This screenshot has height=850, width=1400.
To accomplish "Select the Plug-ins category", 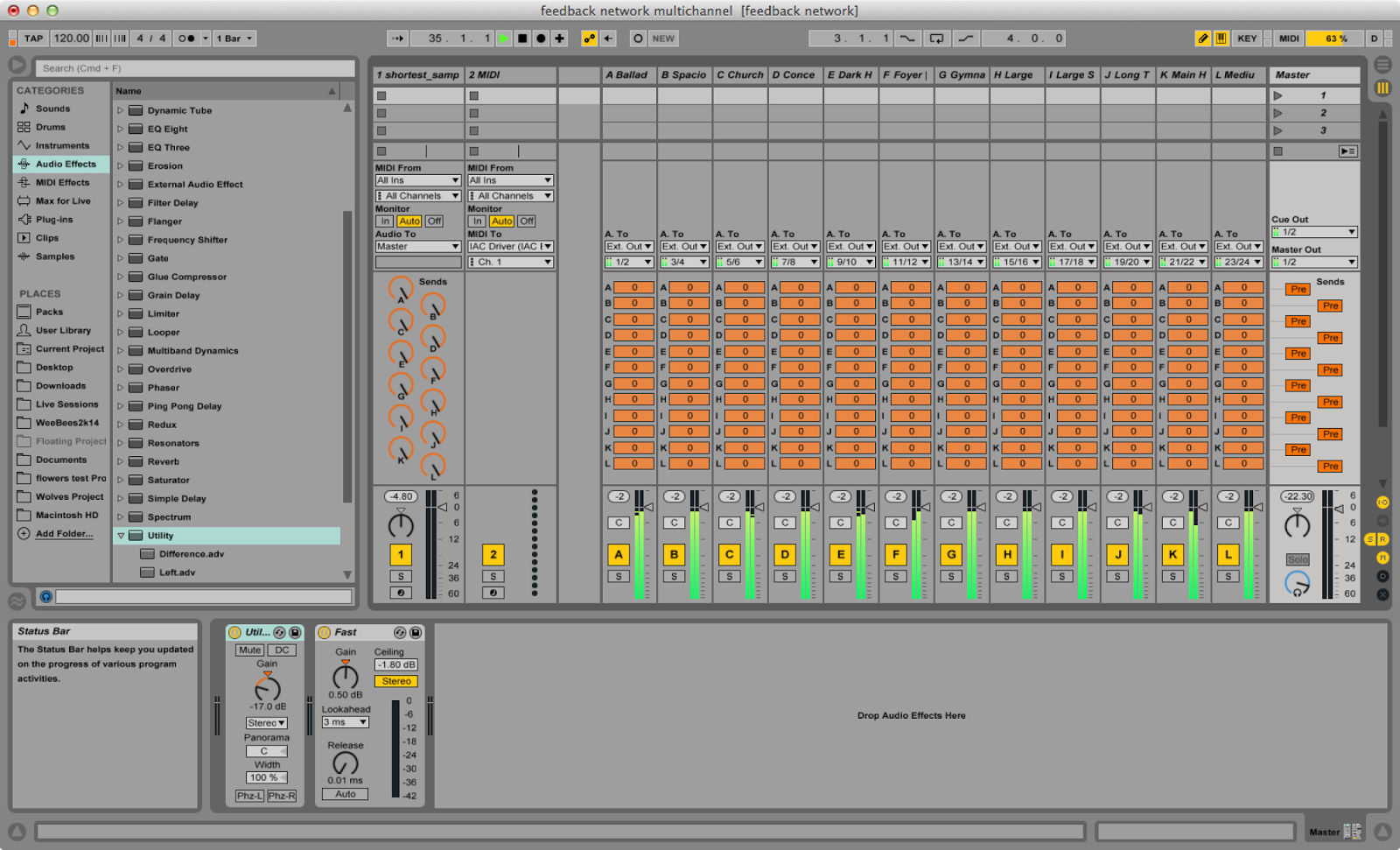I will coord(54,220).
